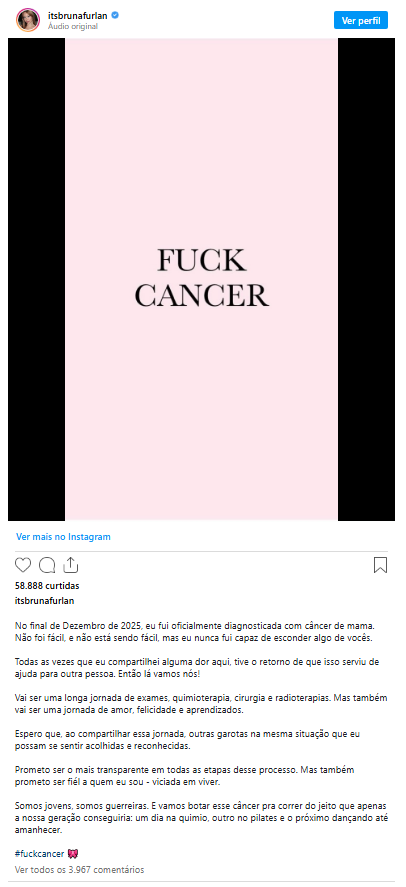Click the blue verified badge icon
This screenshot has height=887, width=406.
pos(115,15)
